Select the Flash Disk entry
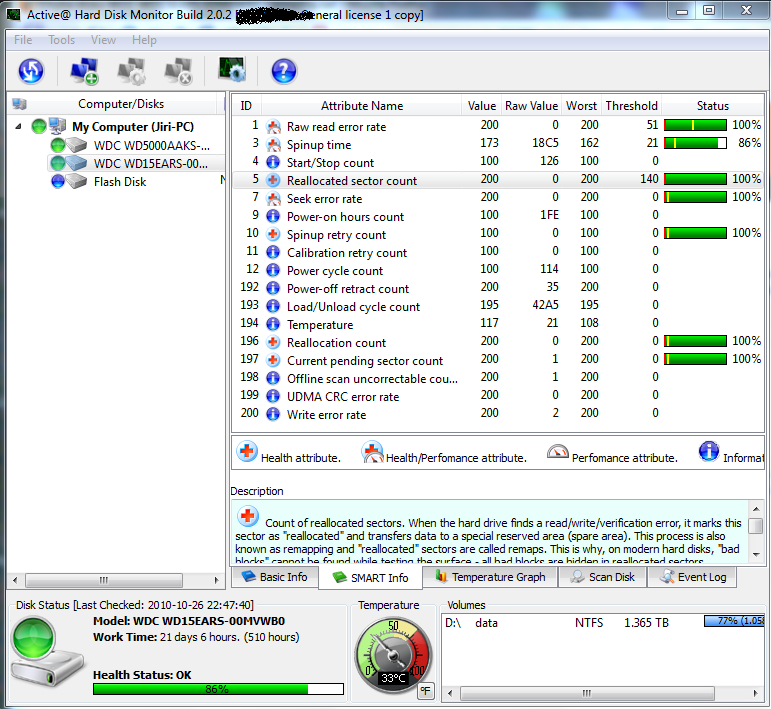Viewport: 771px width, 709px height. (120, 182)
